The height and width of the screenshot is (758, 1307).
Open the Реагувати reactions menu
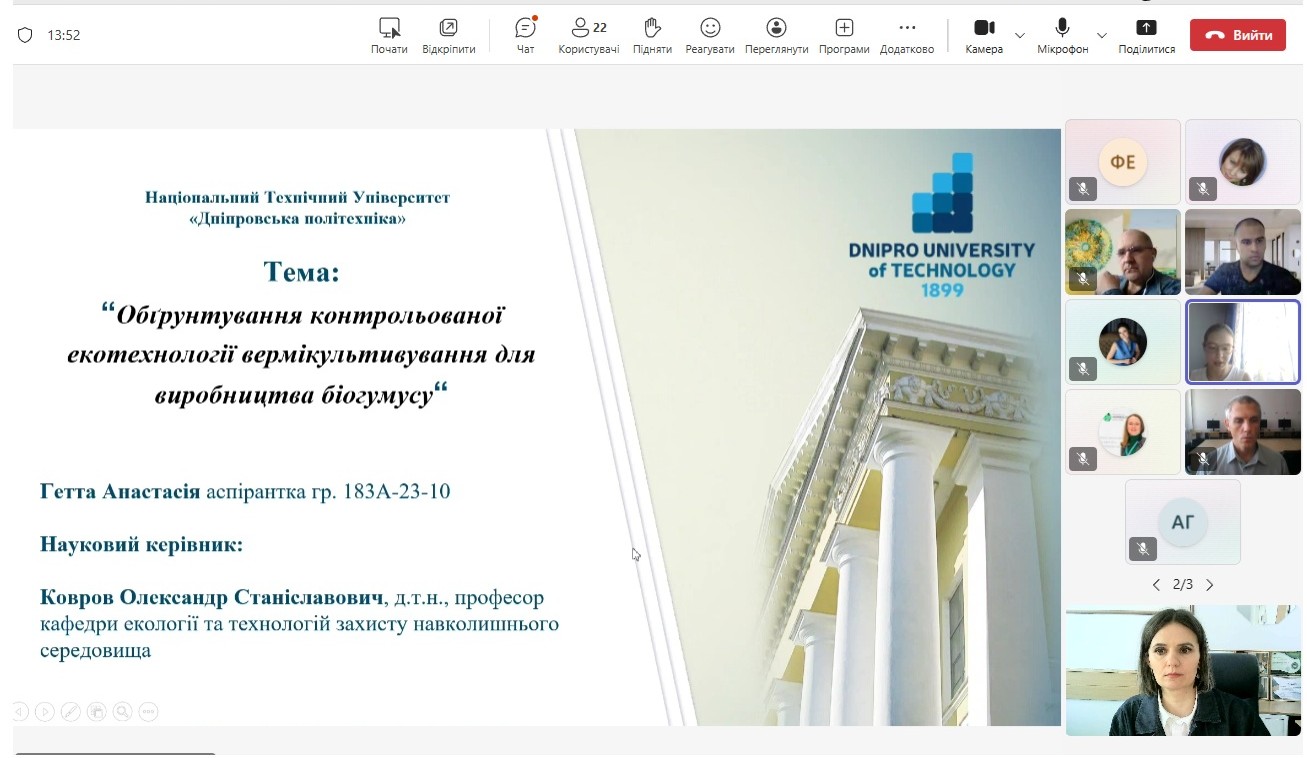click(x=710, y=35)
